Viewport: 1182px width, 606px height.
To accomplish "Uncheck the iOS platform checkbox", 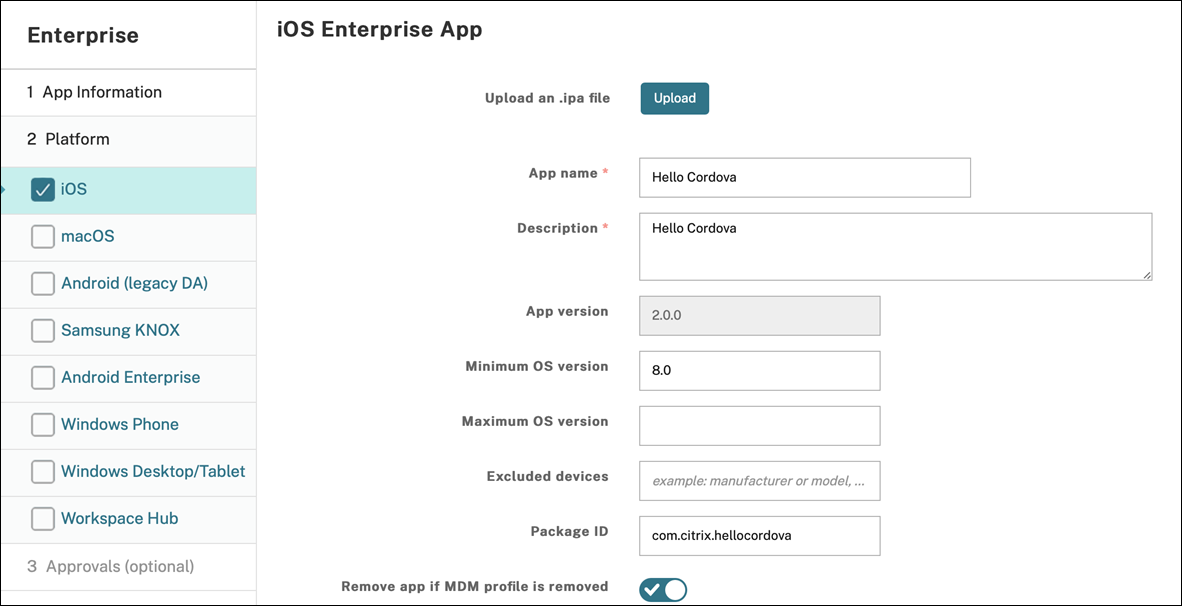I will pos(43,189).
